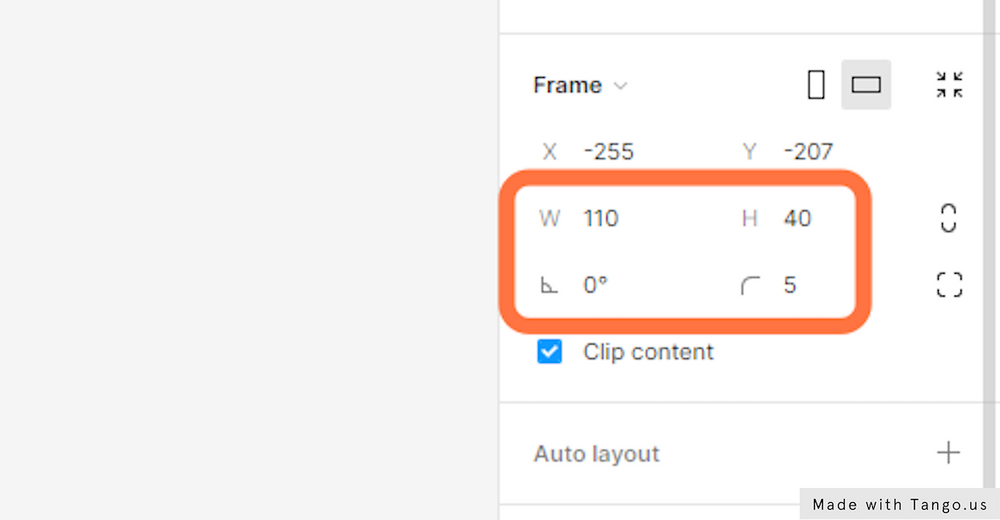Open the Frame type dropdown
This screenshot has width=1000, height=520.
point(567,86)
